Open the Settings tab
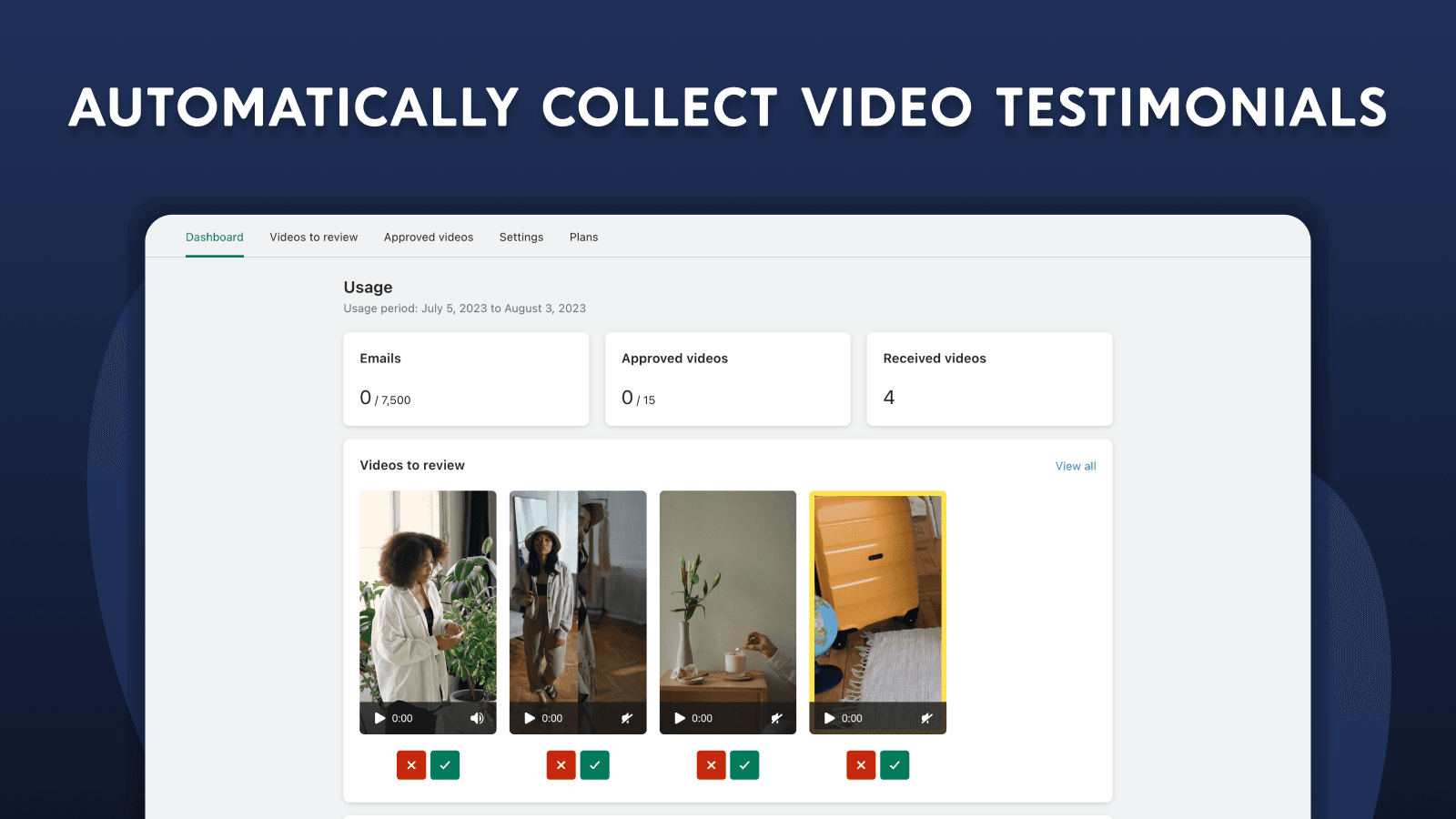This screenshot has width=1456, height=819. 521,238
